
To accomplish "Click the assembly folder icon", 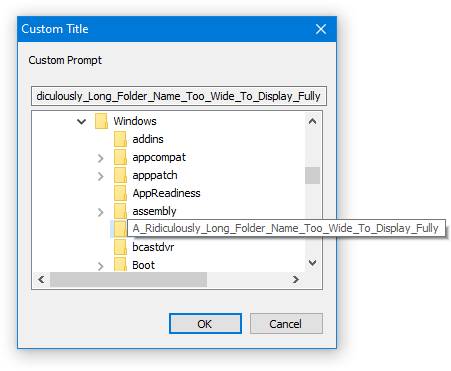I will 120,211.
